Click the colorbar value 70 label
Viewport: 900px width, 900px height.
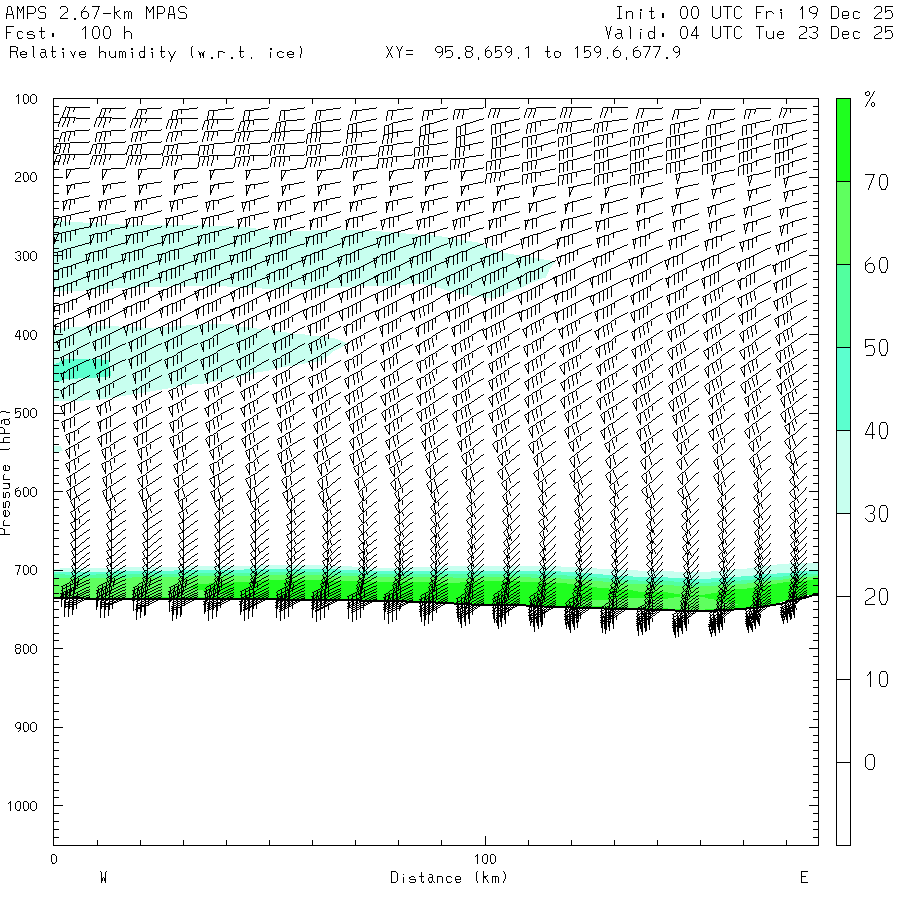[x=876, y=183]
